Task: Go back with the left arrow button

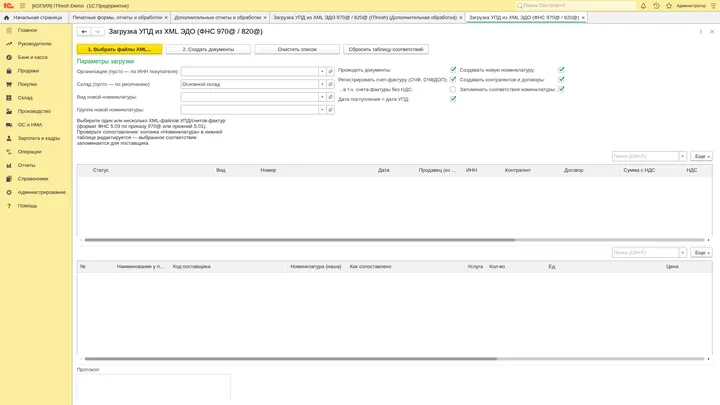Action: pos(84,32)
